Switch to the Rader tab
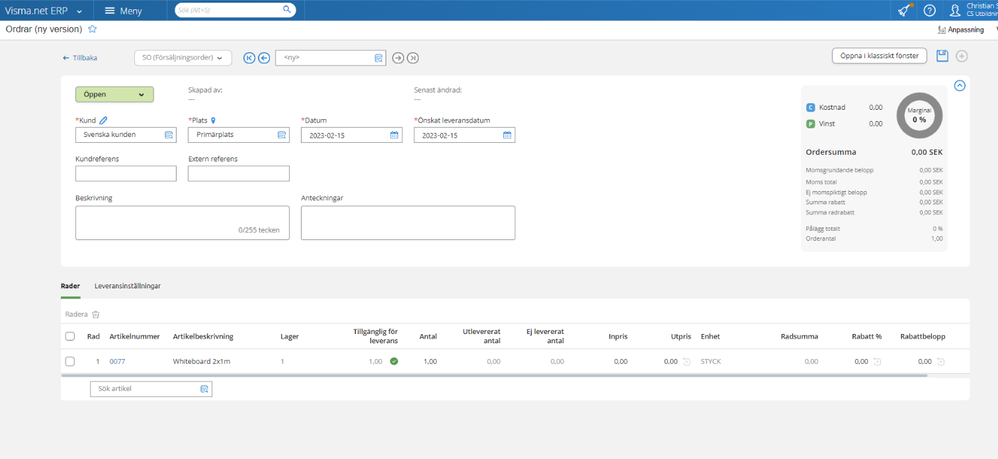The width and height of the screenshot is (998, 459). click(70, 286)
